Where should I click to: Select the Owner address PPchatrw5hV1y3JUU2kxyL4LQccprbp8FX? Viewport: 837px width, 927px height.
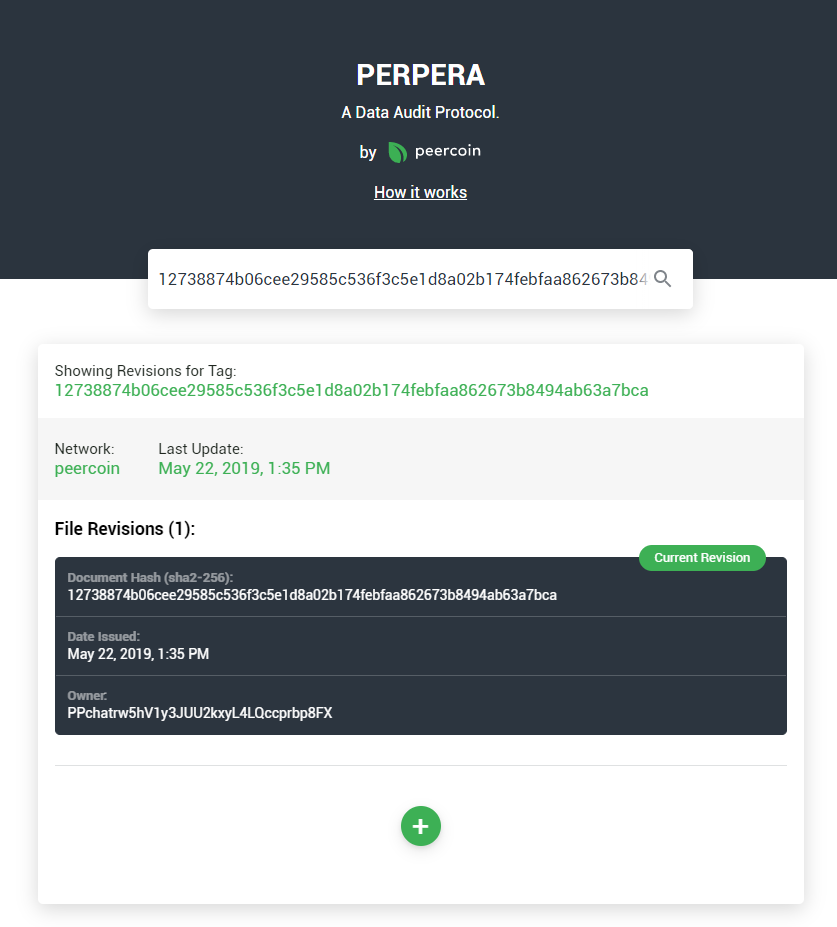click(x=200, y=713)
